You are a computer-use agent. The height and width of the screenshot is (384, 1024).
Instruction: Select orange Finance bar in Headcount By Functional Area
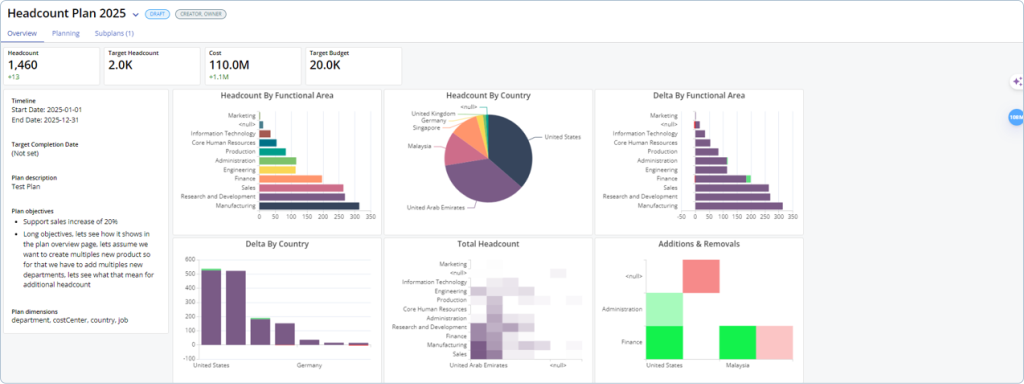291,178
